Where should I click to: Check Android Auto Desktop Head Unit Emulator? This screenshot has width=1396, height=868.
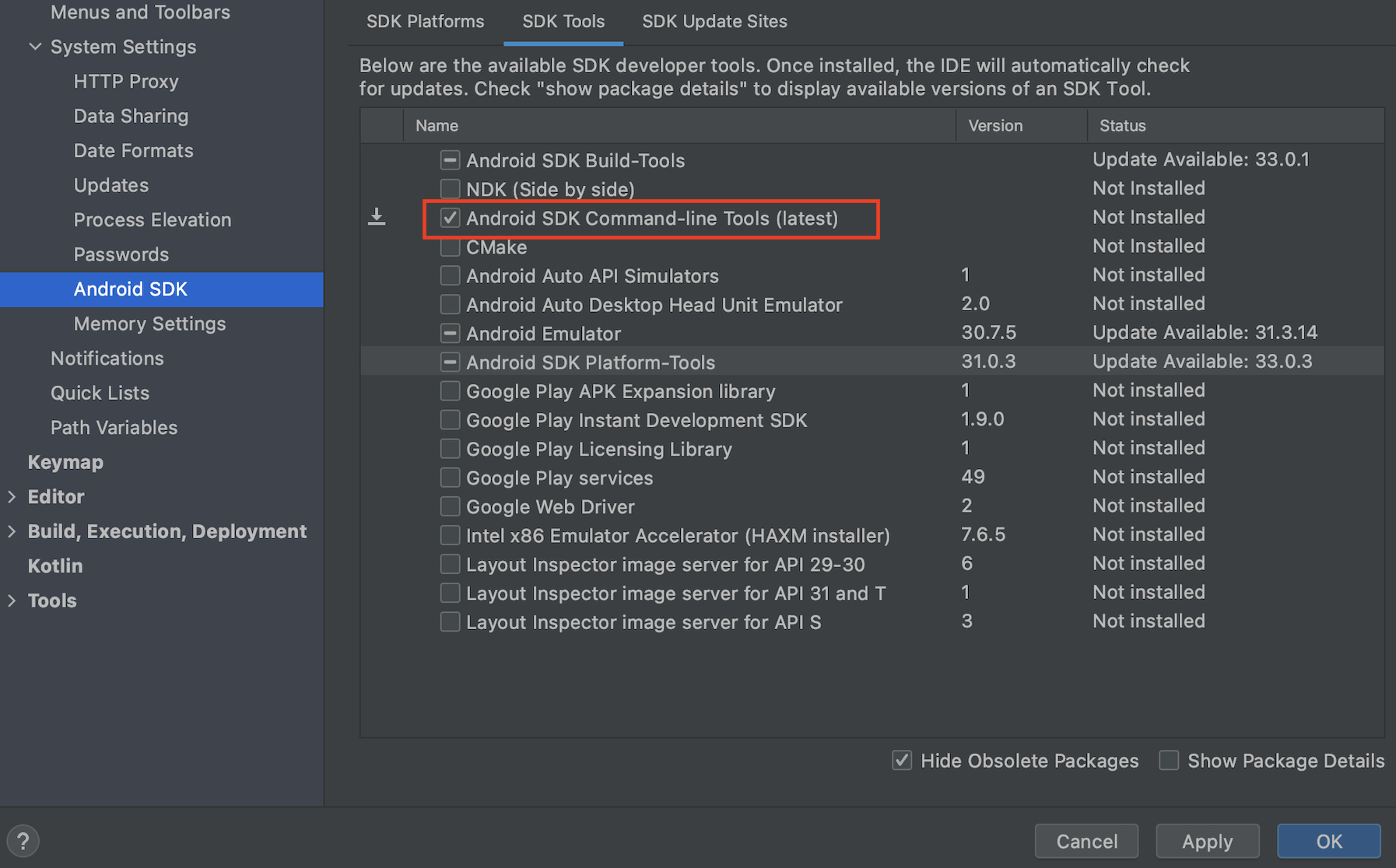point(450,304)
